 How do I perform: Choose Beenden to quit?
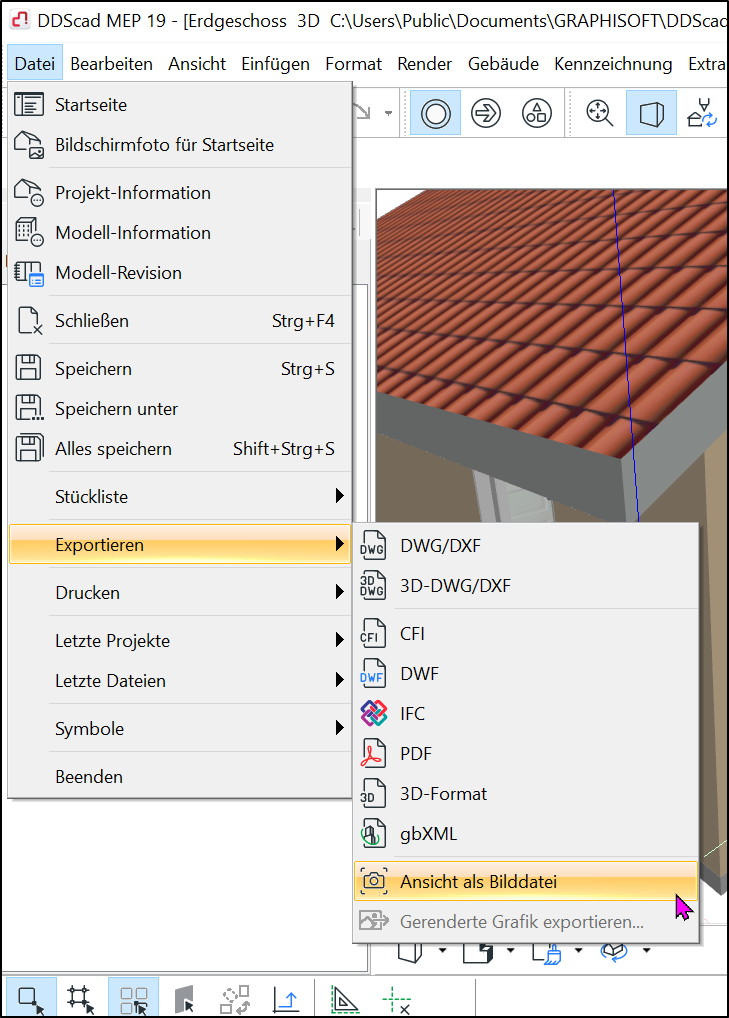(x=180, y=777)
